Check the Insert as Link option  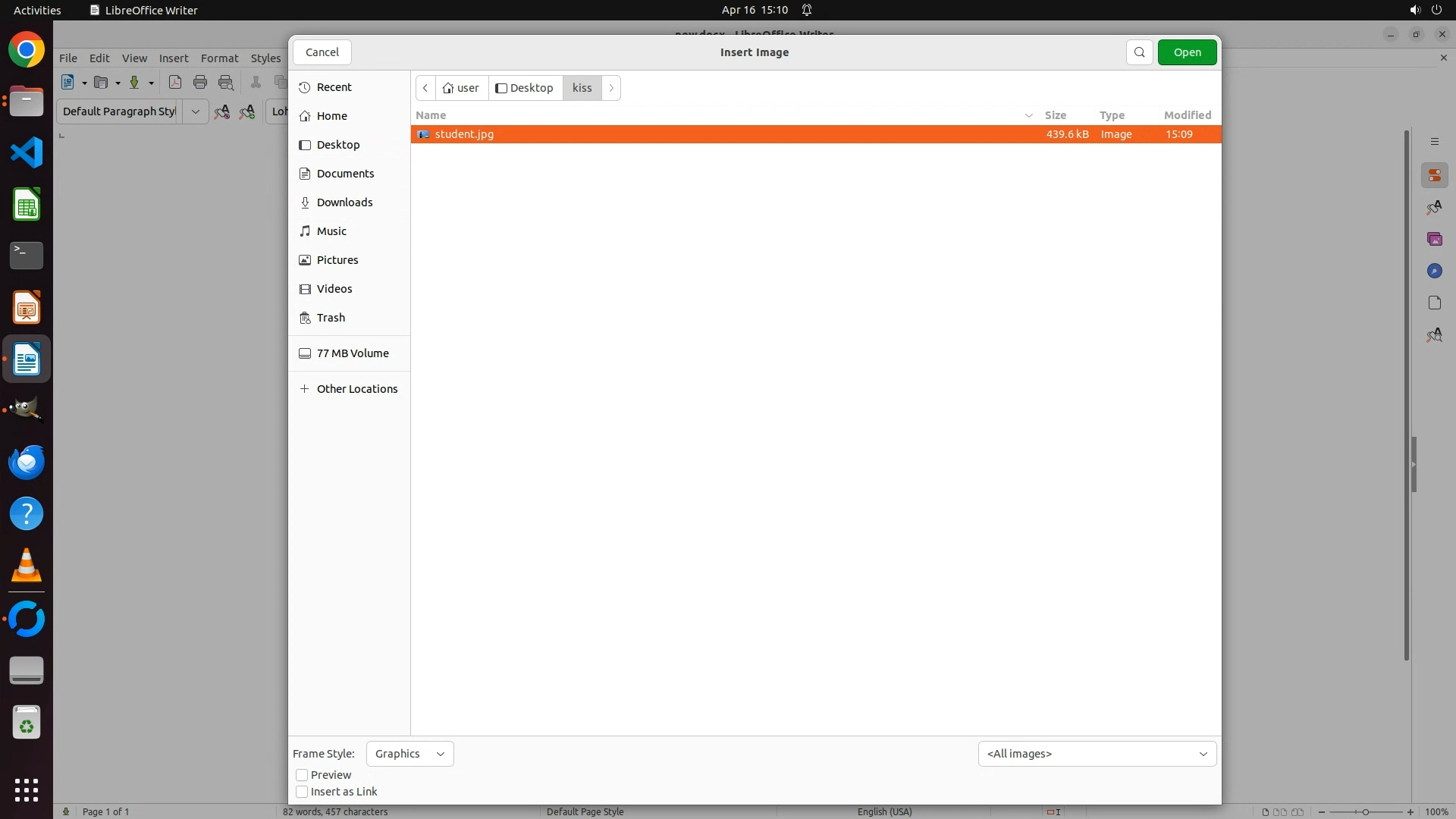pos(302,792)
